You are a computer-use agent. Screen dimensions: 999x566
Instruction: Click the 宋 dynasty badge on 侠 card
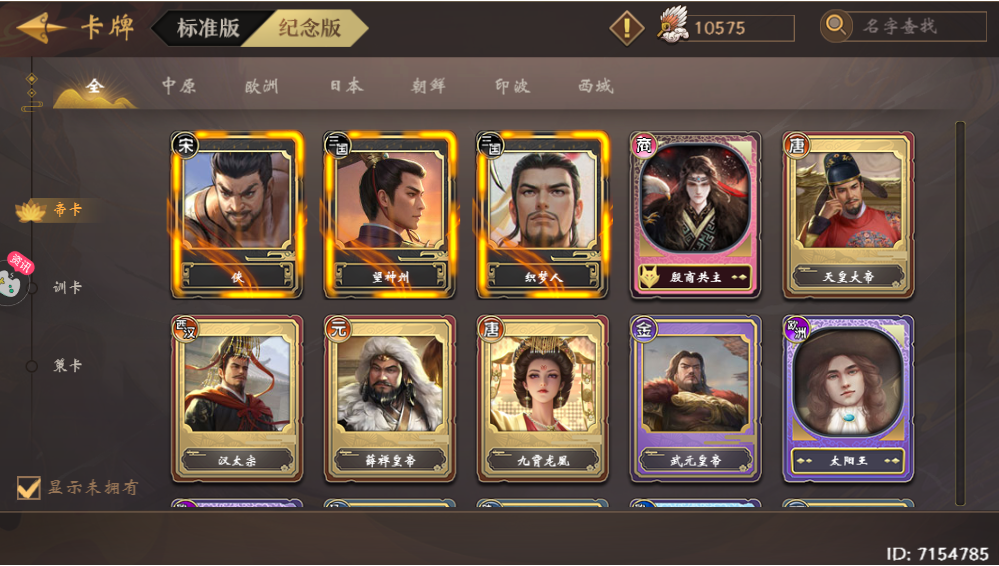tap(185, 145)
